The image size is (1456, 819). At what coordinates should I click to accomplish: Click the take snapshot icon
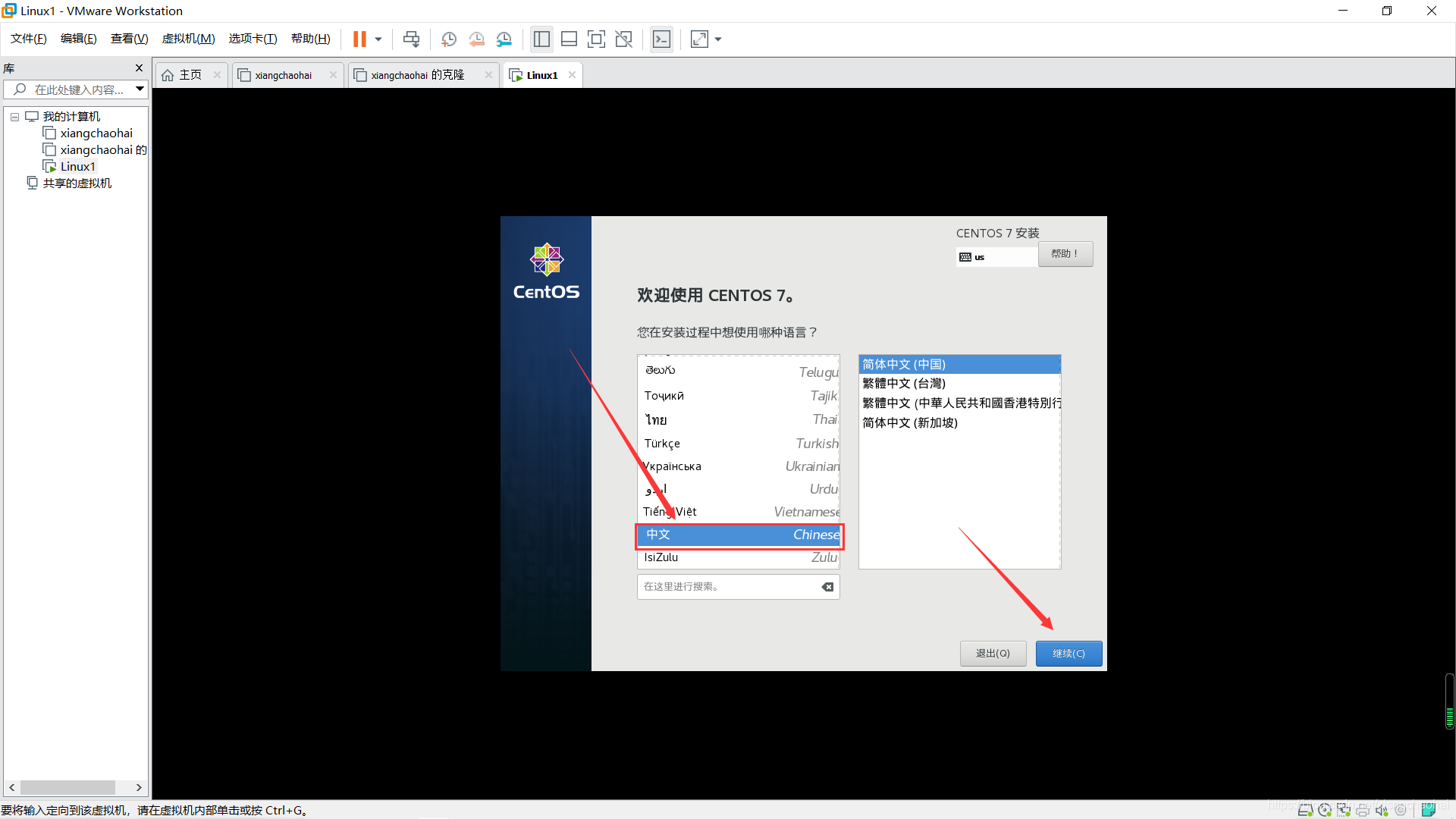(448, 39)
